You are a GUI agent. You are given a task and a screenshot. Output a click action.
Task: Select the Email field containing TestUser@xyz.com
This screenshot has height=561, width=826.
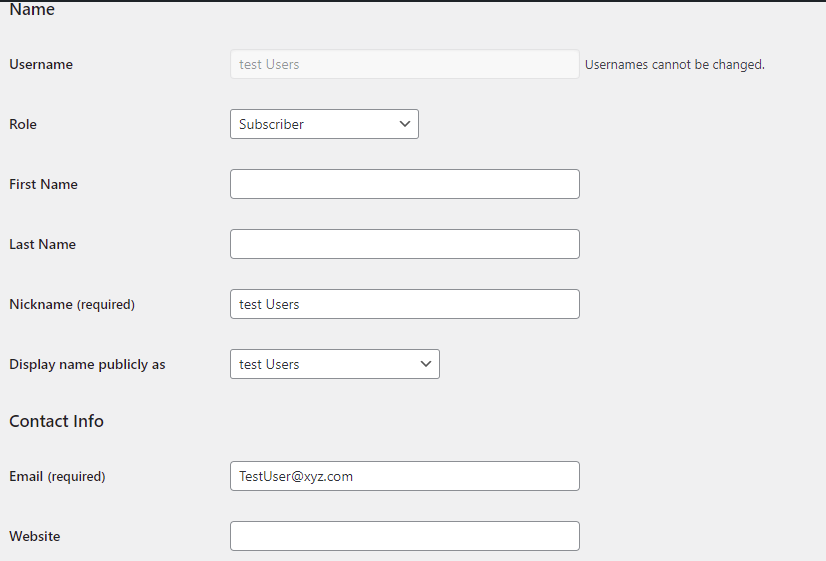[x=404, y=476]
